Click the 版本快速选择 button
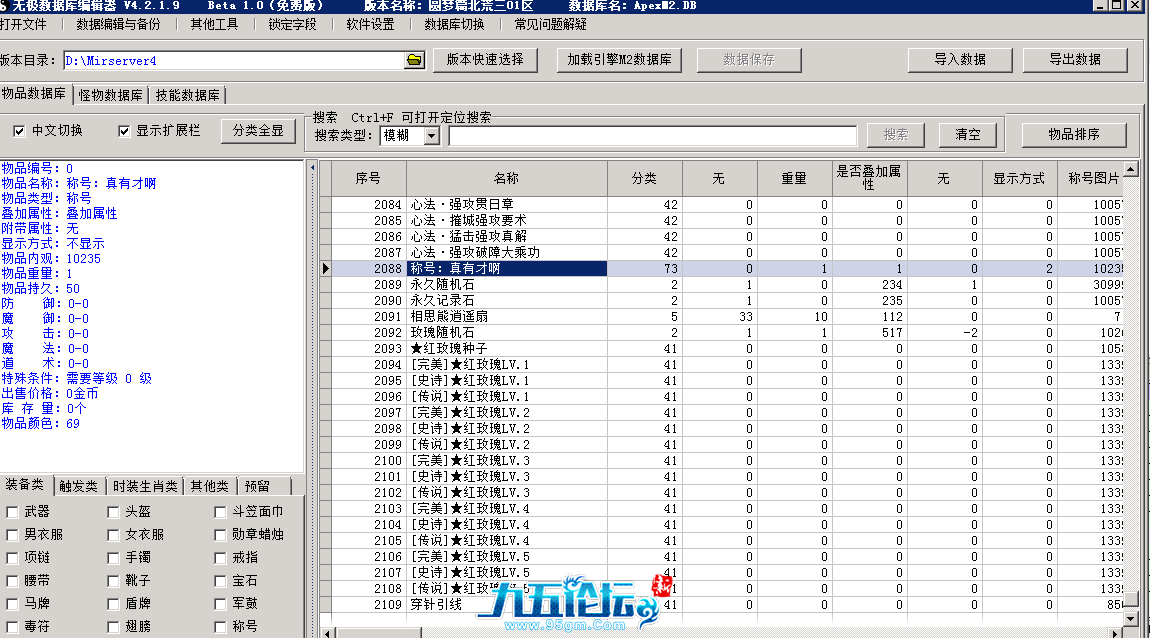 coord(485,60)
